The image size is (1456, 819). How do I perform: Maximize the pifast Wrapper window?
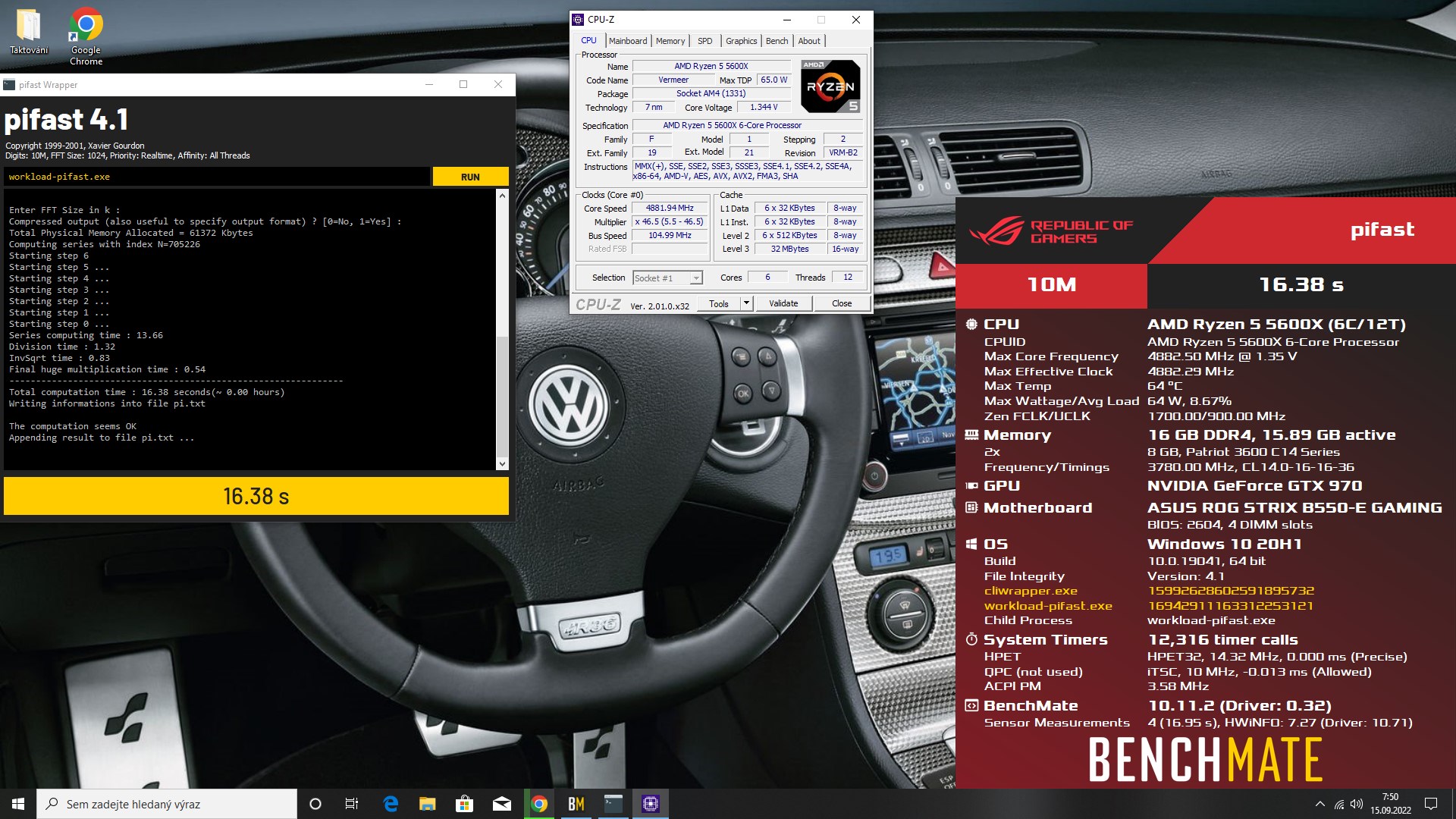click(x=463, y=84)
